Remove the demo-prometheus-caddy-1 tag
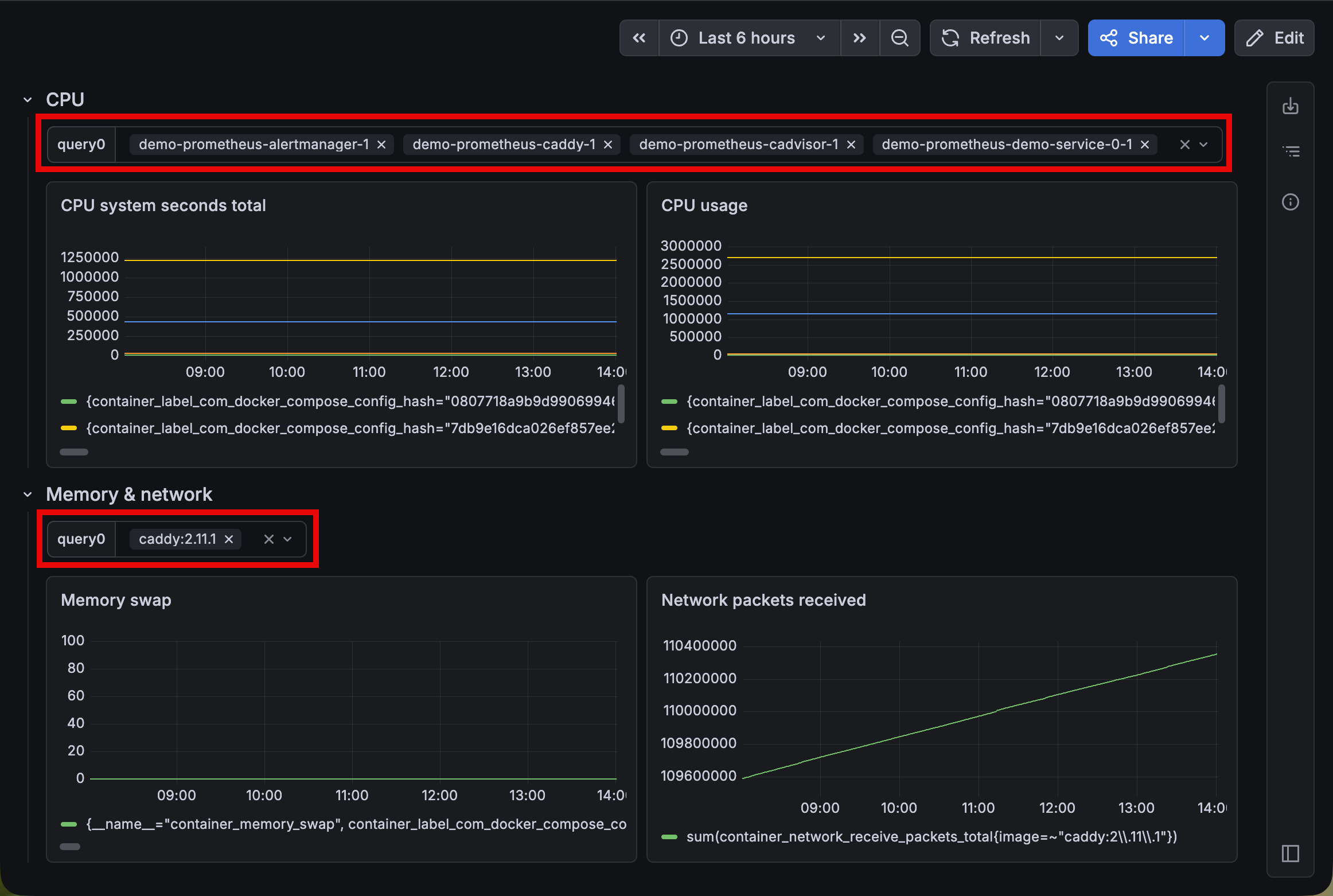This screenshot has width=1333, height=896. click(608, 145)
